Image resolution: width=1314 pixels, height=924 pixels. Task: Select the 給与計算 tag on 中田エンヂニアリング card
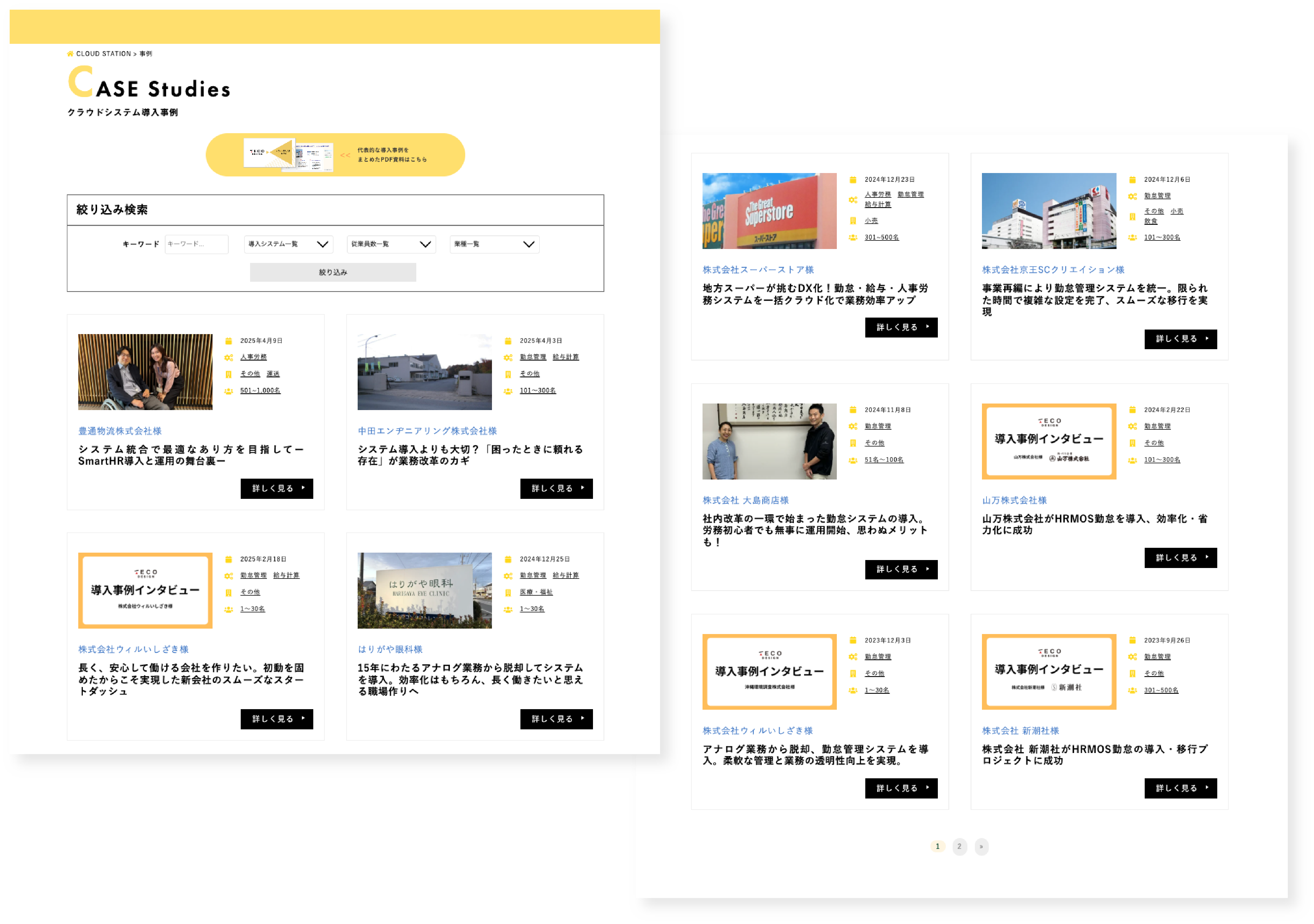[566, 357]
